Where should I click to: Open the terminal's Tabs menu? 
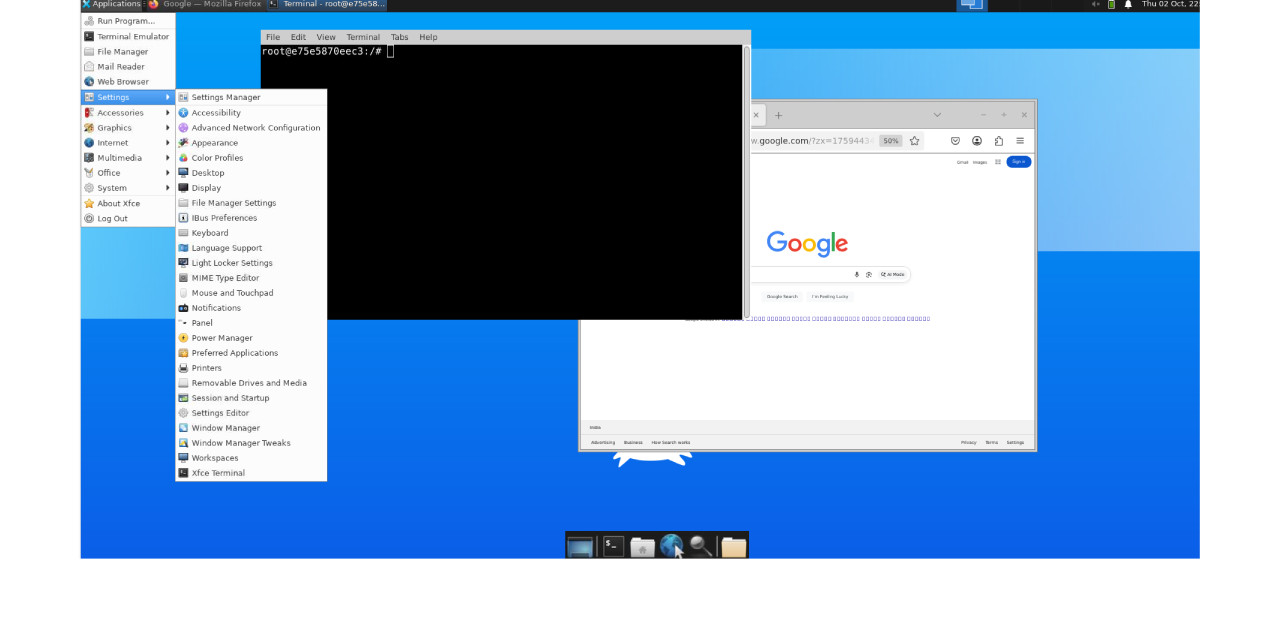click(x=399, y=37)
